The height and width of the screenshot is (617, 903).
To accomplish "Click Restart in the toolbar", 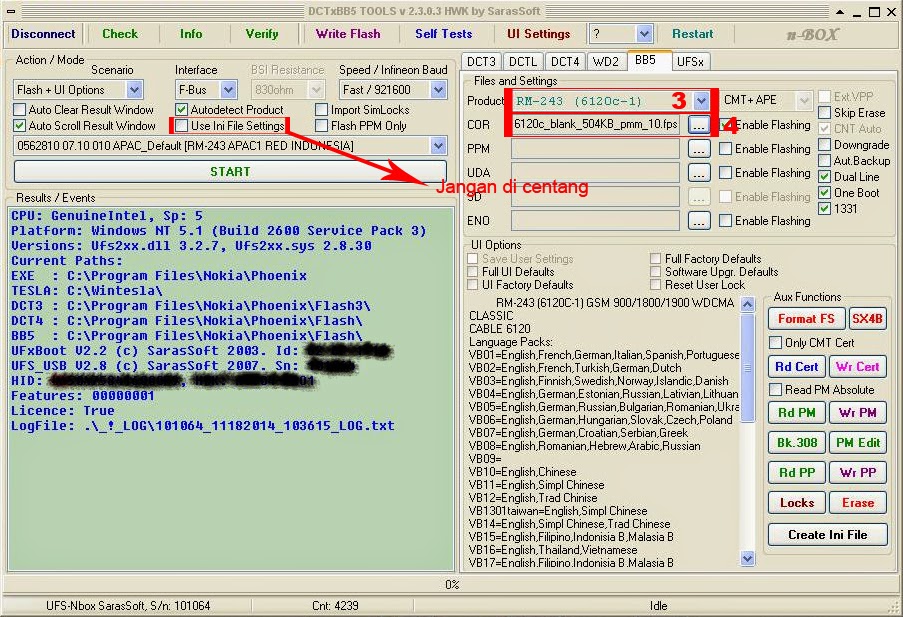I will coord(692,34).
